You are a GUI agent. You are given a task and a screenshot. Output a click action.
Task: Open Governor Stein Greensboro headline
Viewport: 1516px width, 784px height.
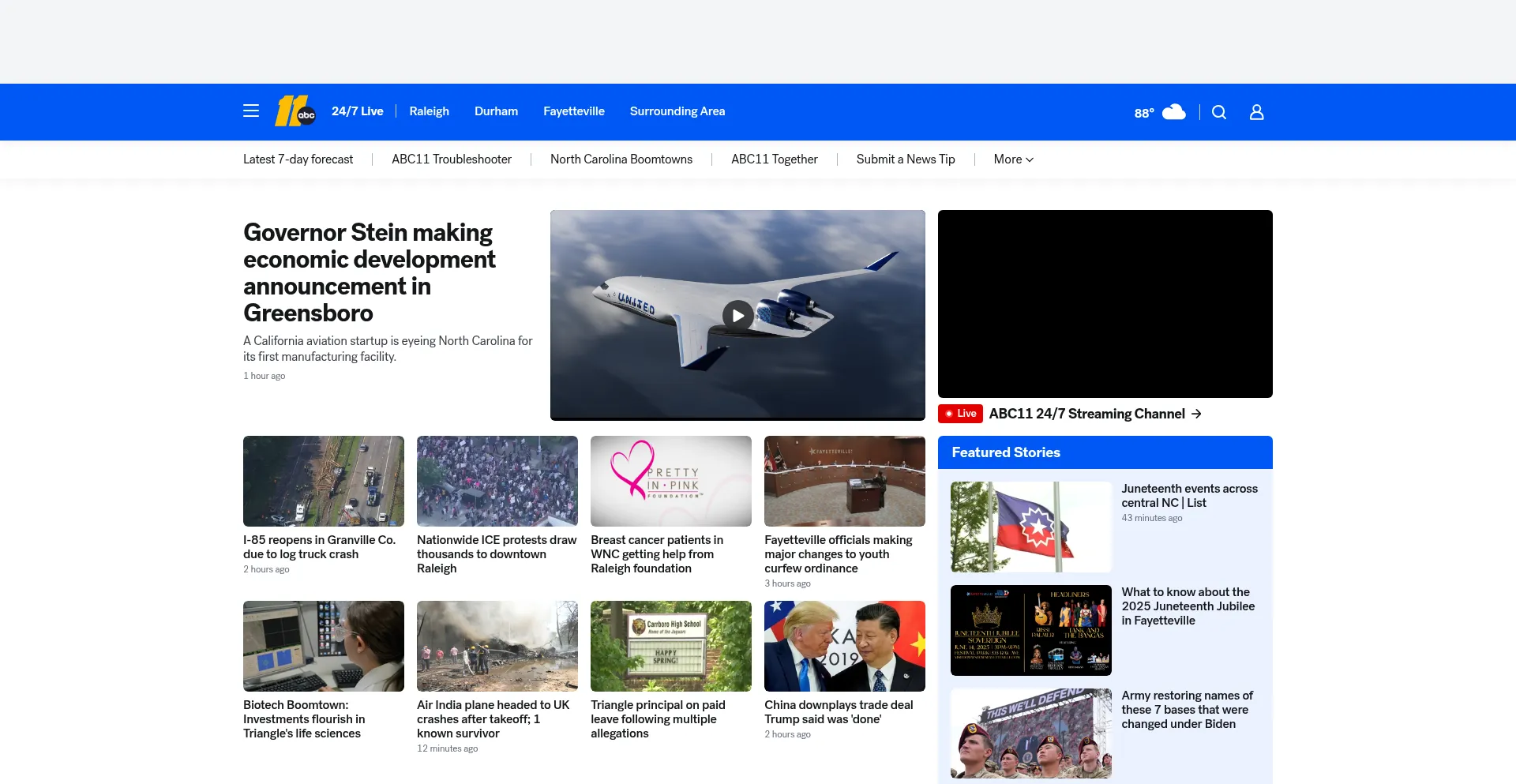[x=370, y=272]
